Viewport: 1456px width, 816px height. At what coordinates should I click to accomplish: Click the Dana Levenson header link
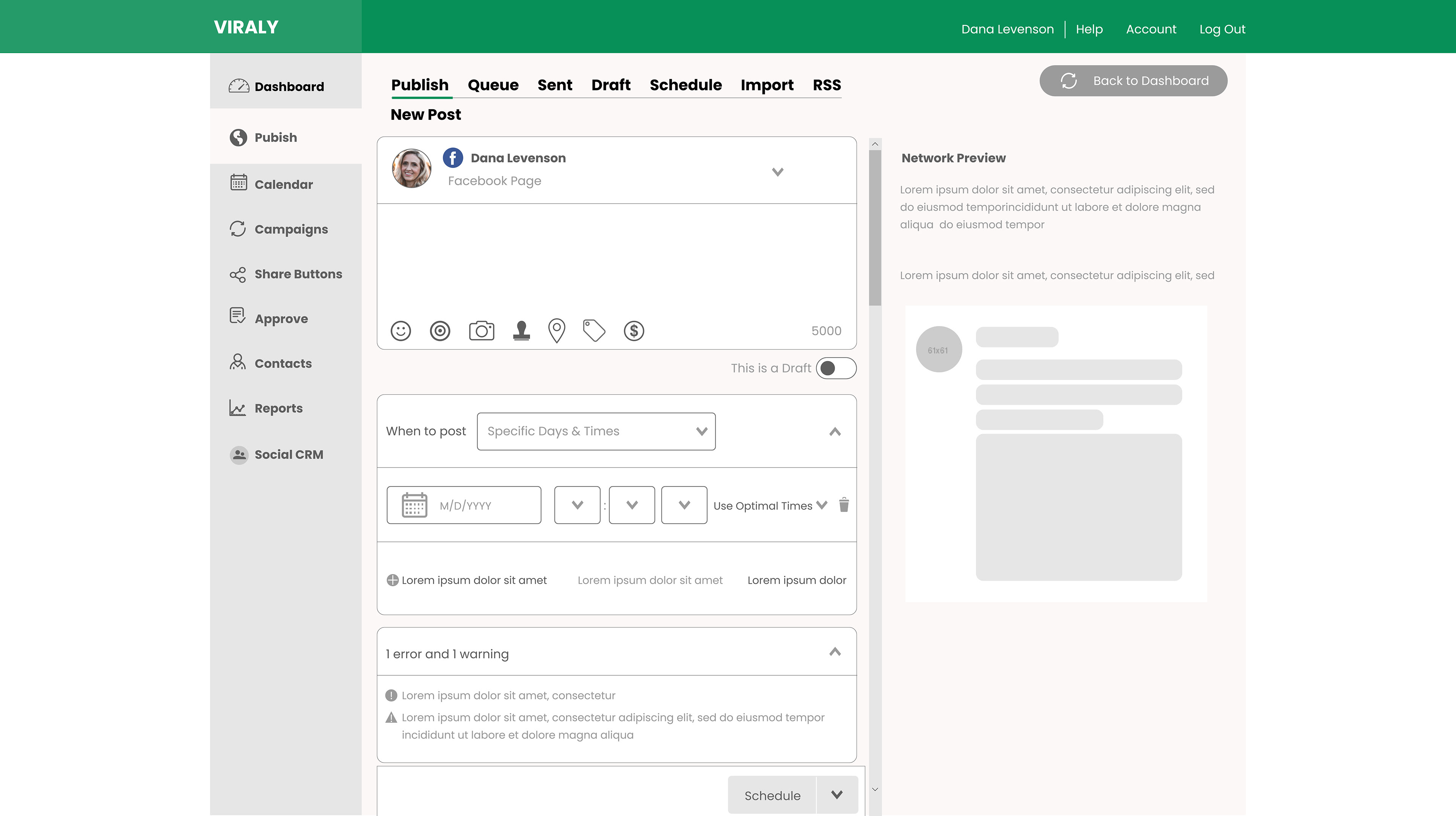1007,29
